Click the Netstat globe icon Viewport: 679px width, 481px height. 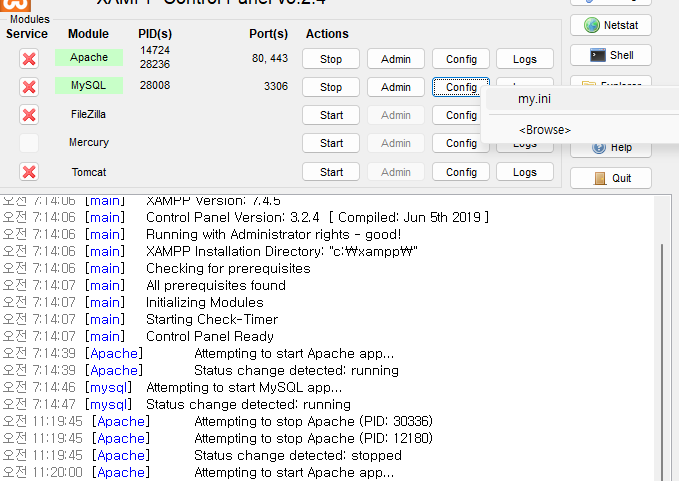tap(592, 25)
